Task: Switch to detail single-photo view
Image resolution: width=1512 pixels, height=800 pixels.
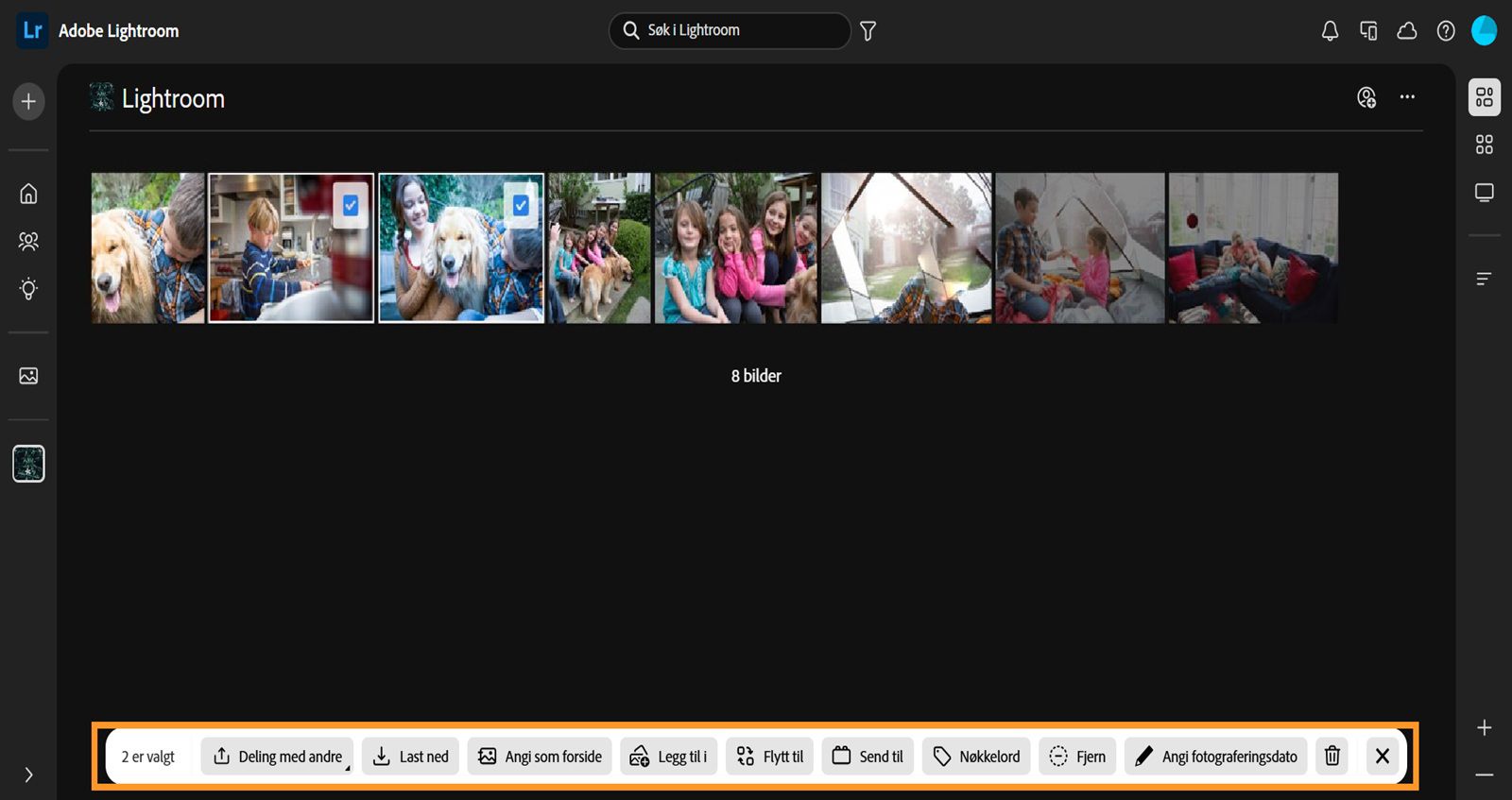Action: (1485, 193)
